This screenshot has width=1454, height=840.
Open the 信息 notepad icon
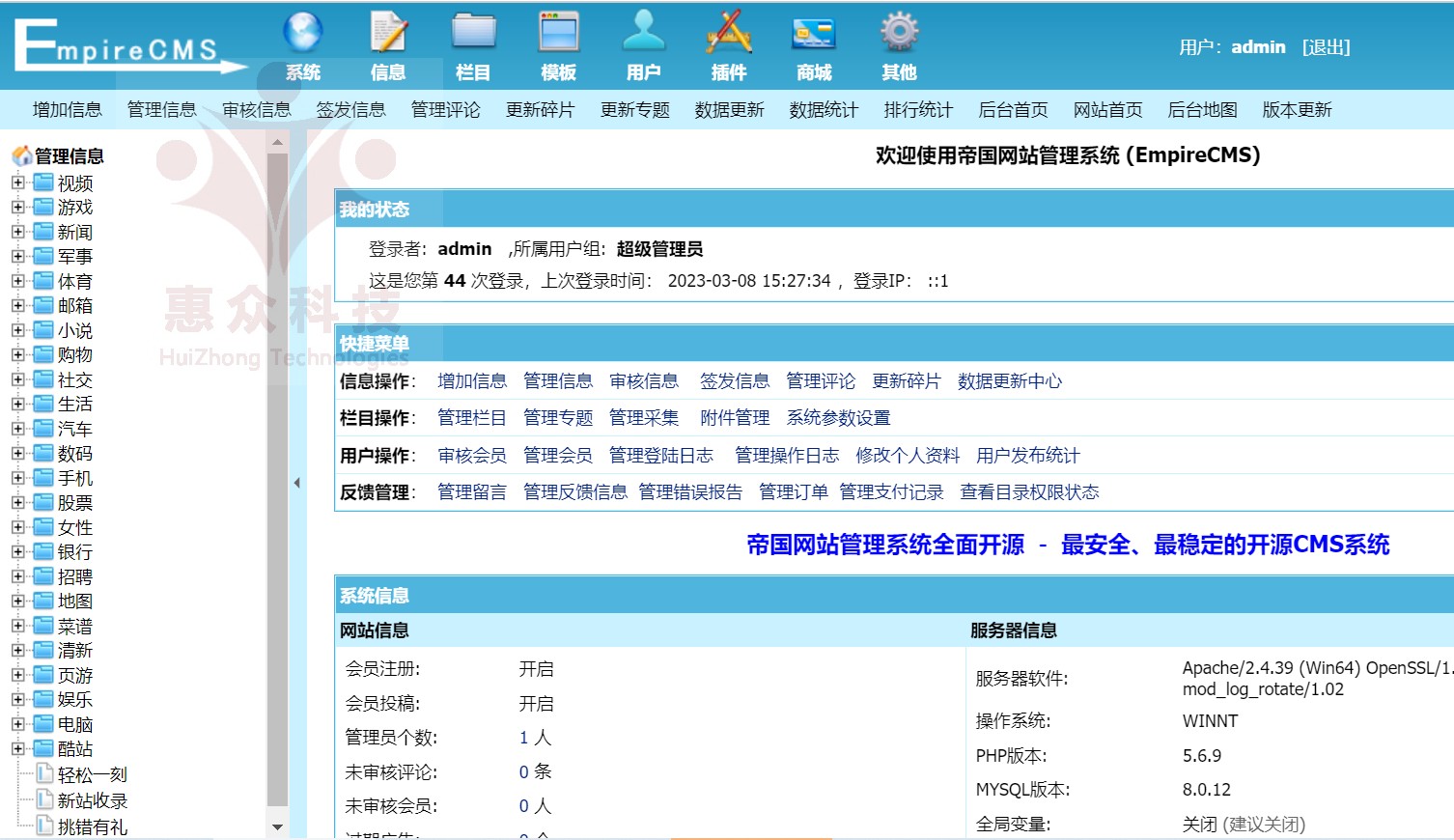388,32
